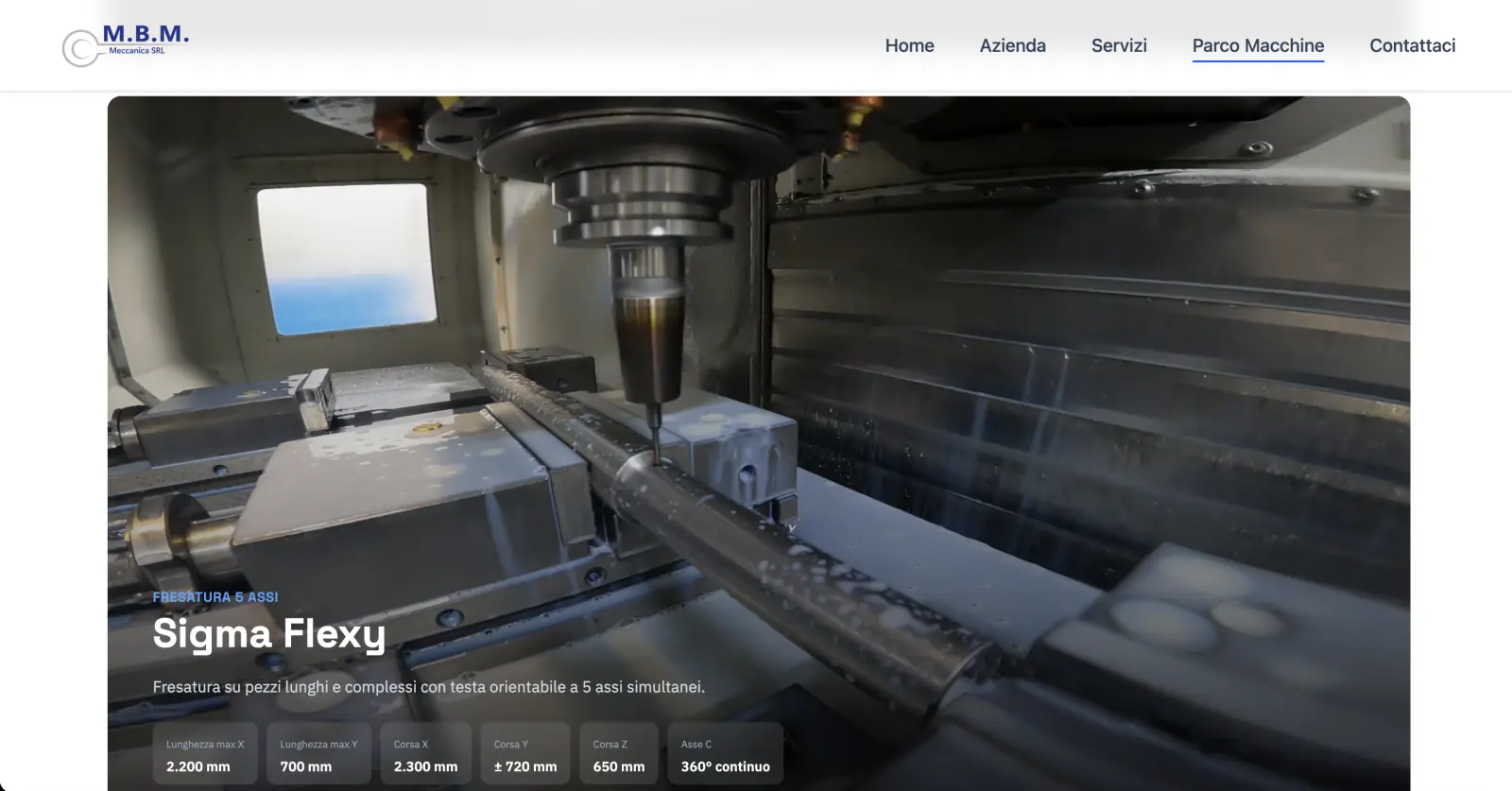
Task: Click the Asse C 360° continuo spec
Action: coord(726,754)
